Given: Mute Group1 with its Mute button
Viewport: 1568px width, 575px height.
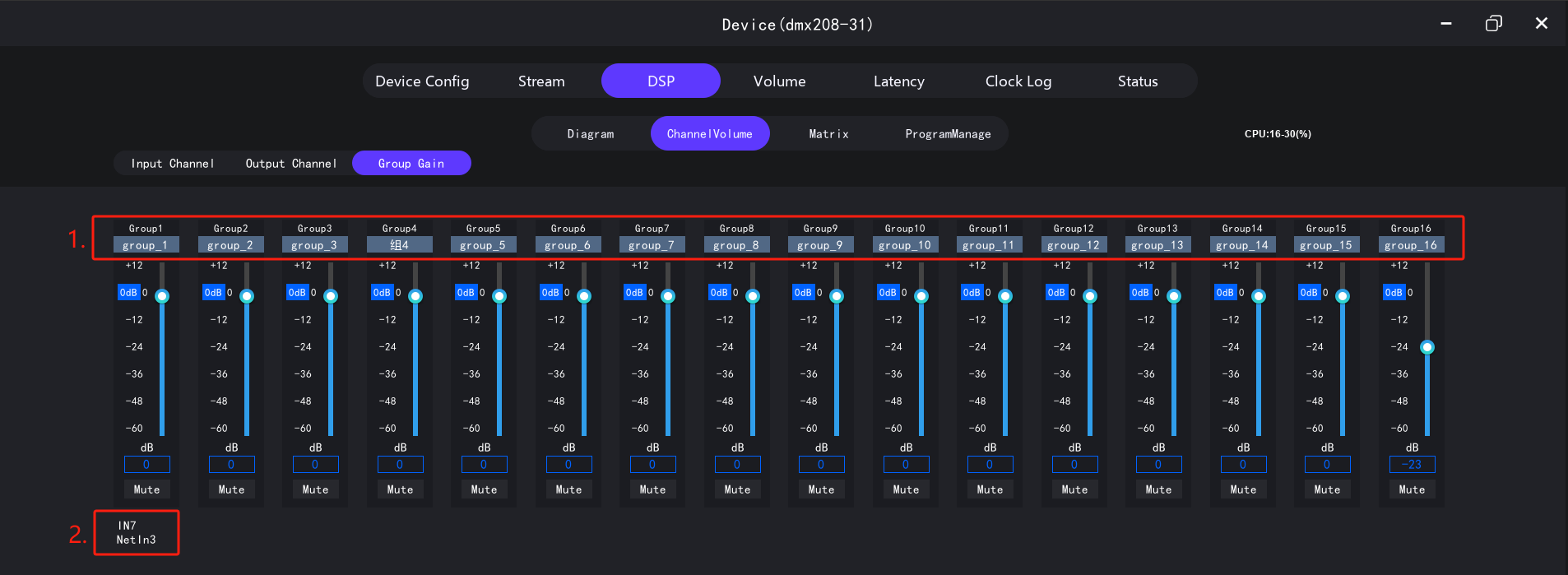Looking at the screenshot, I should (x=147, y=489).
